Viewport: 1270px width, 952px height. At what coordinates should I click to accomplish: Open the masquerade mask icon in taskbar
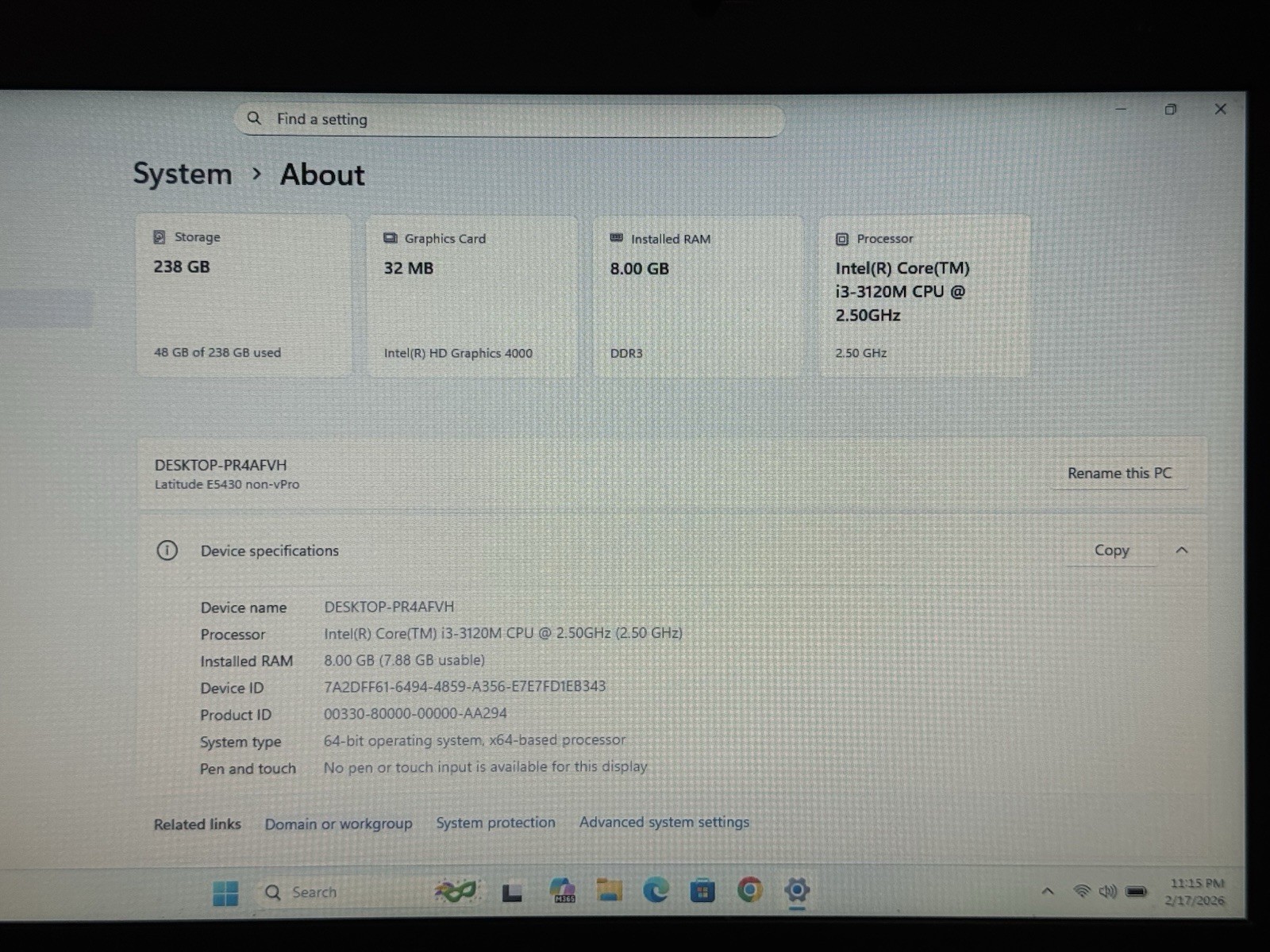456,891
